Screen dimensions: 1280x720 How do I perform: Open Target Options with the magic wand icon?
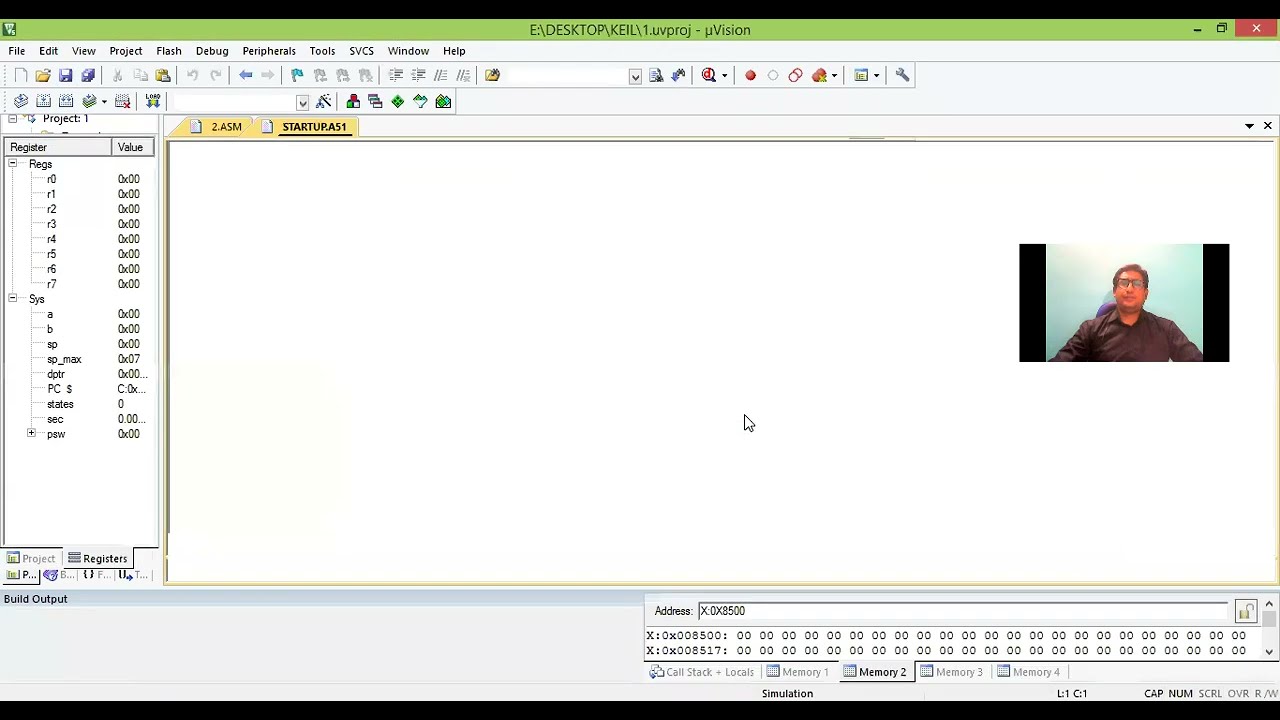click(324, 101)
